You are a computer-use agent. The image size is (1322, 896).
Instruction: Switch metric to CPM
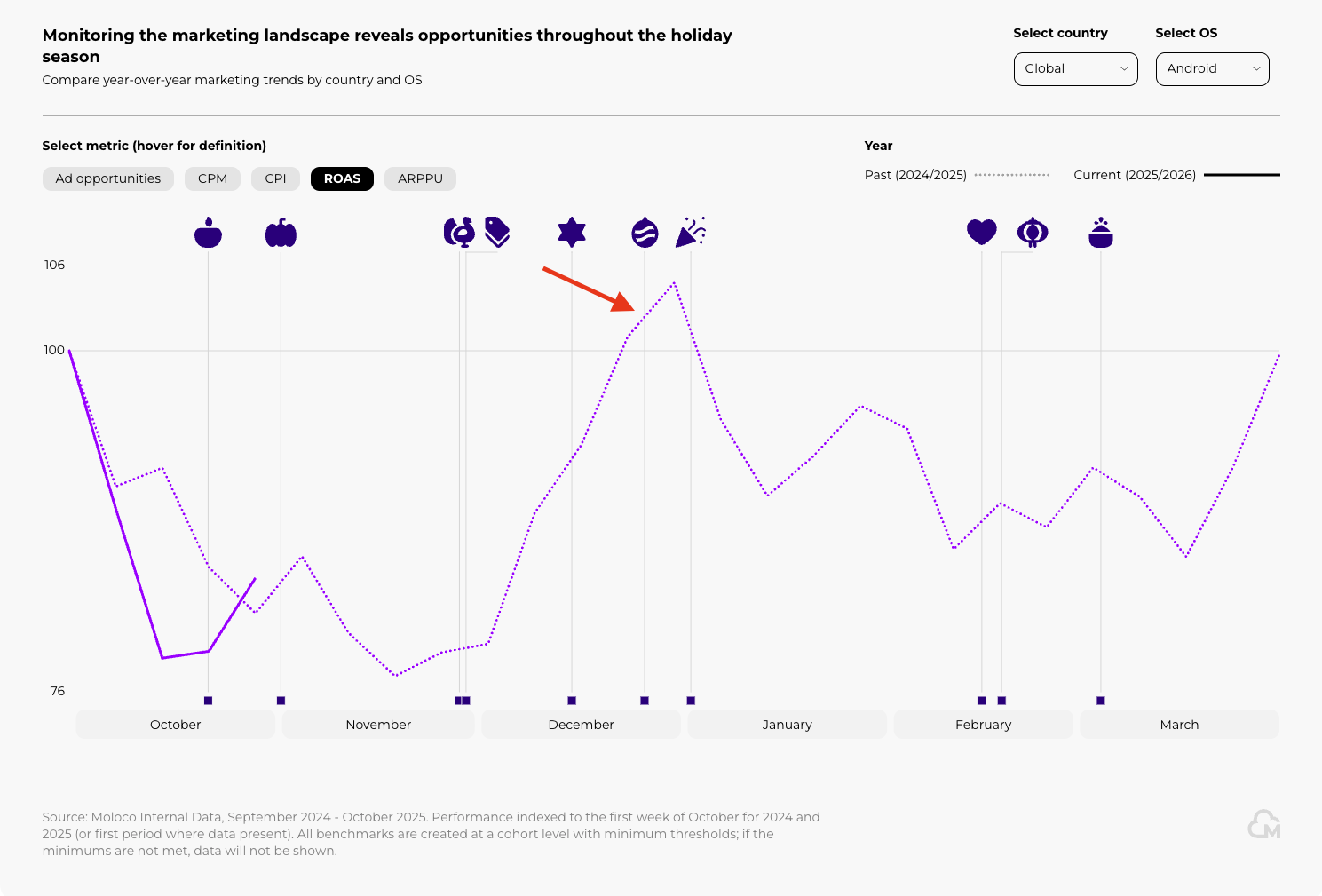[212, 178]
